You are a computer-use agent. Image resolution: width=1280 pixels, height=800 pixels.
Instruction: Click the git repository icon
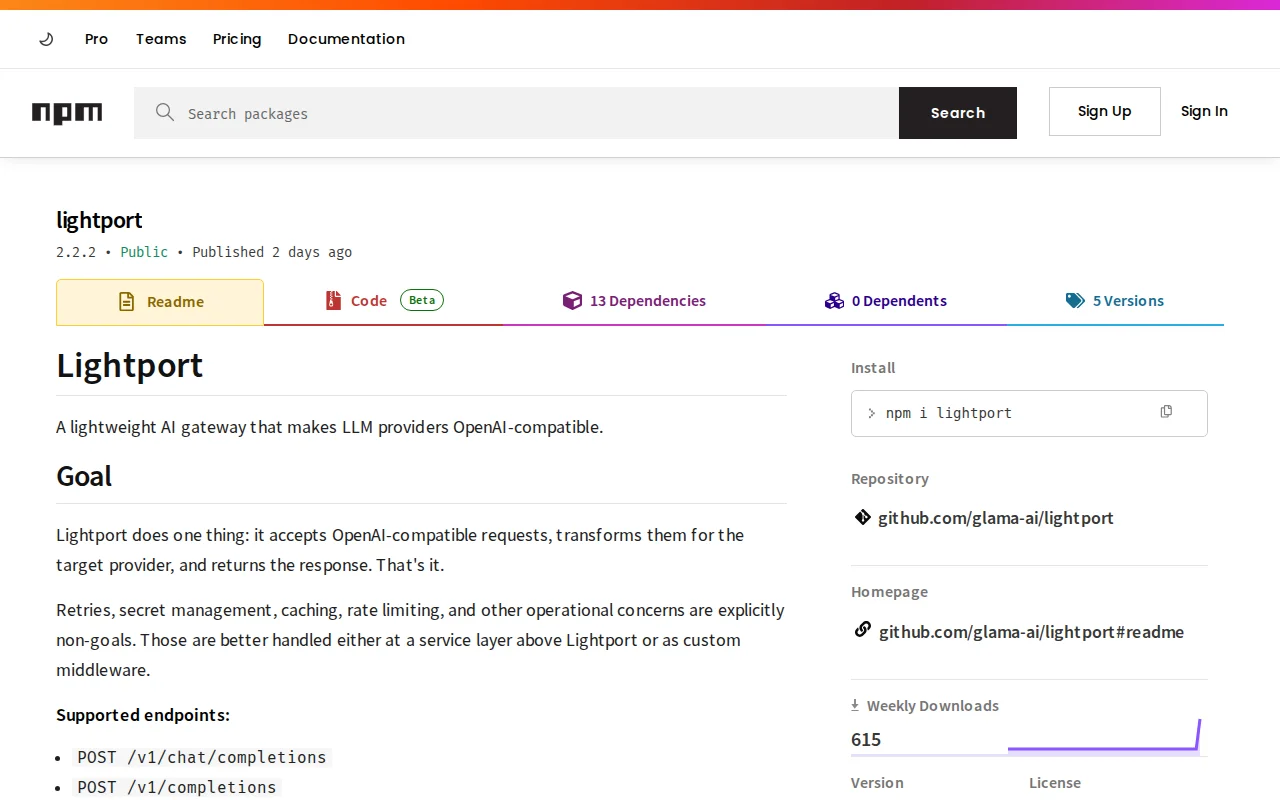pyautogui.click(x=862, y=517)
